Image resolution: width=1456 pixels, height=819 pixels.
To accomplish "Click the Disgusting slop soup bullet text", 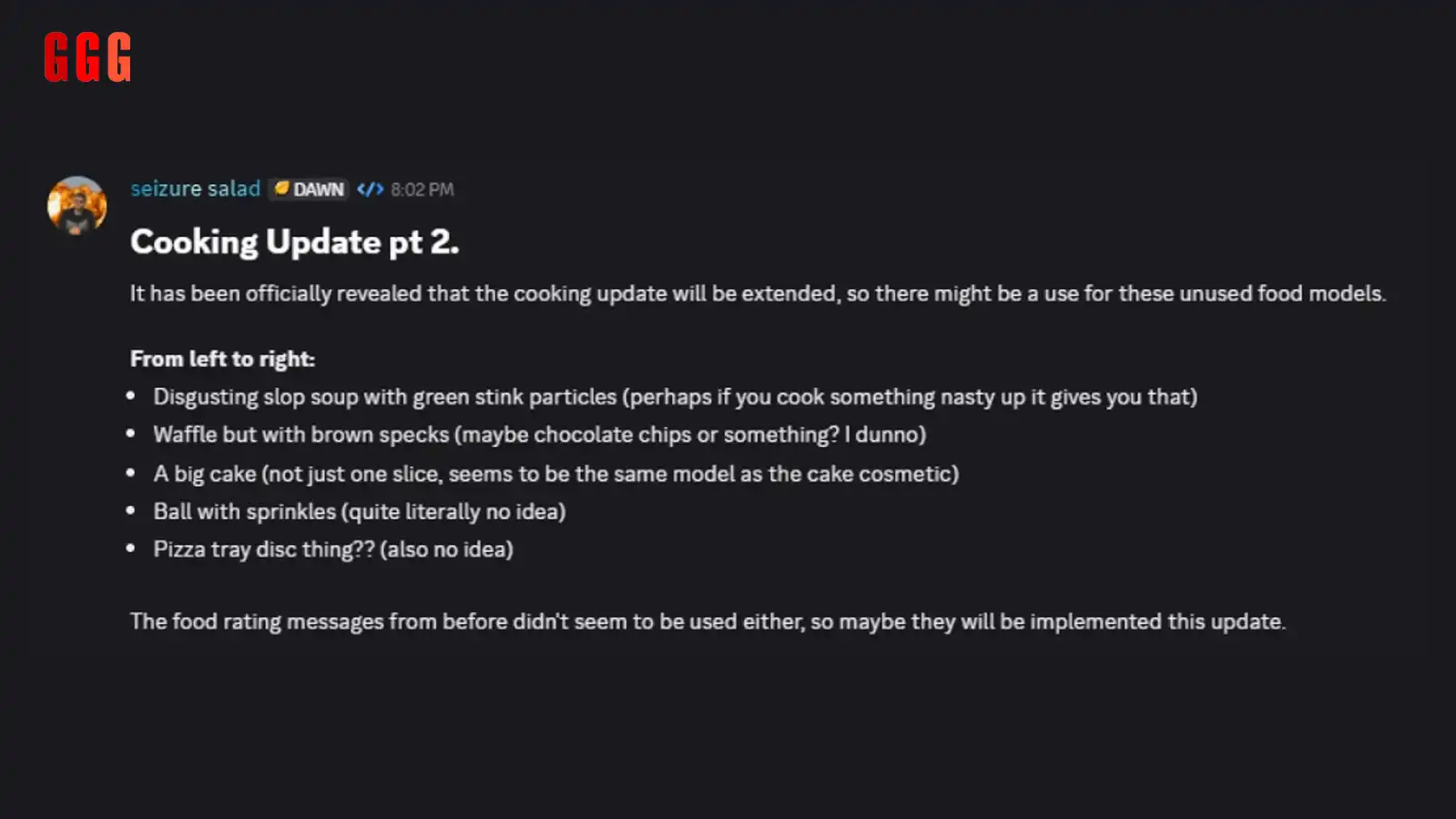I will click(x=675, y=397).
